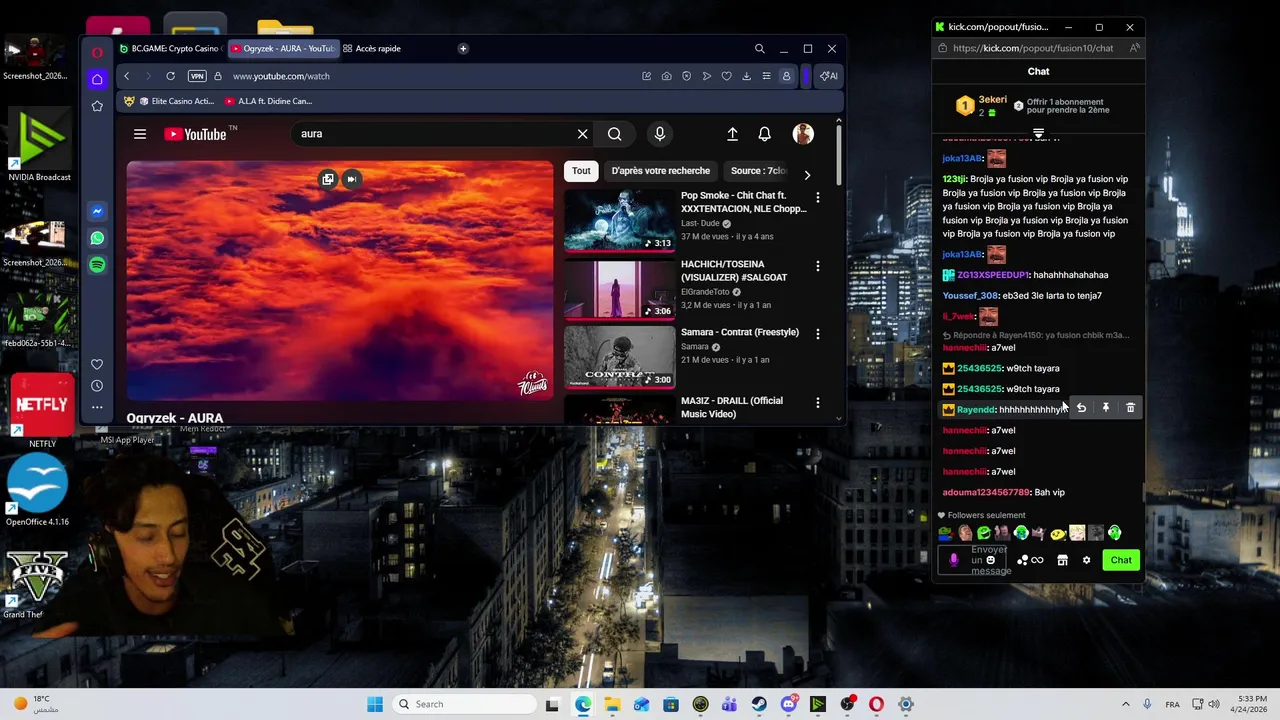
Task: Reload the page in Opera
Action: pos(170,76)
